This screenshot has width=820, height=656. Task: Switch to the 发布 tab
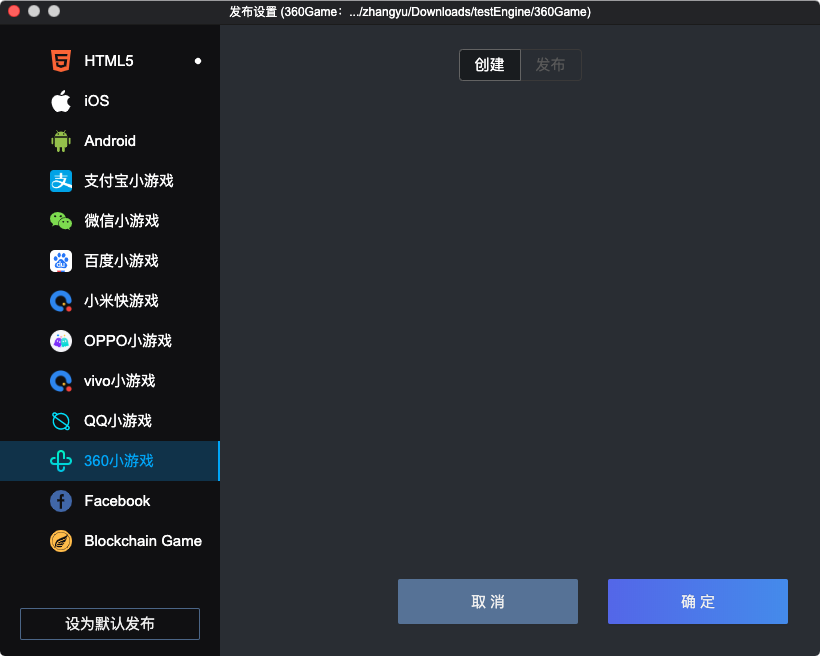coord(550,65)
